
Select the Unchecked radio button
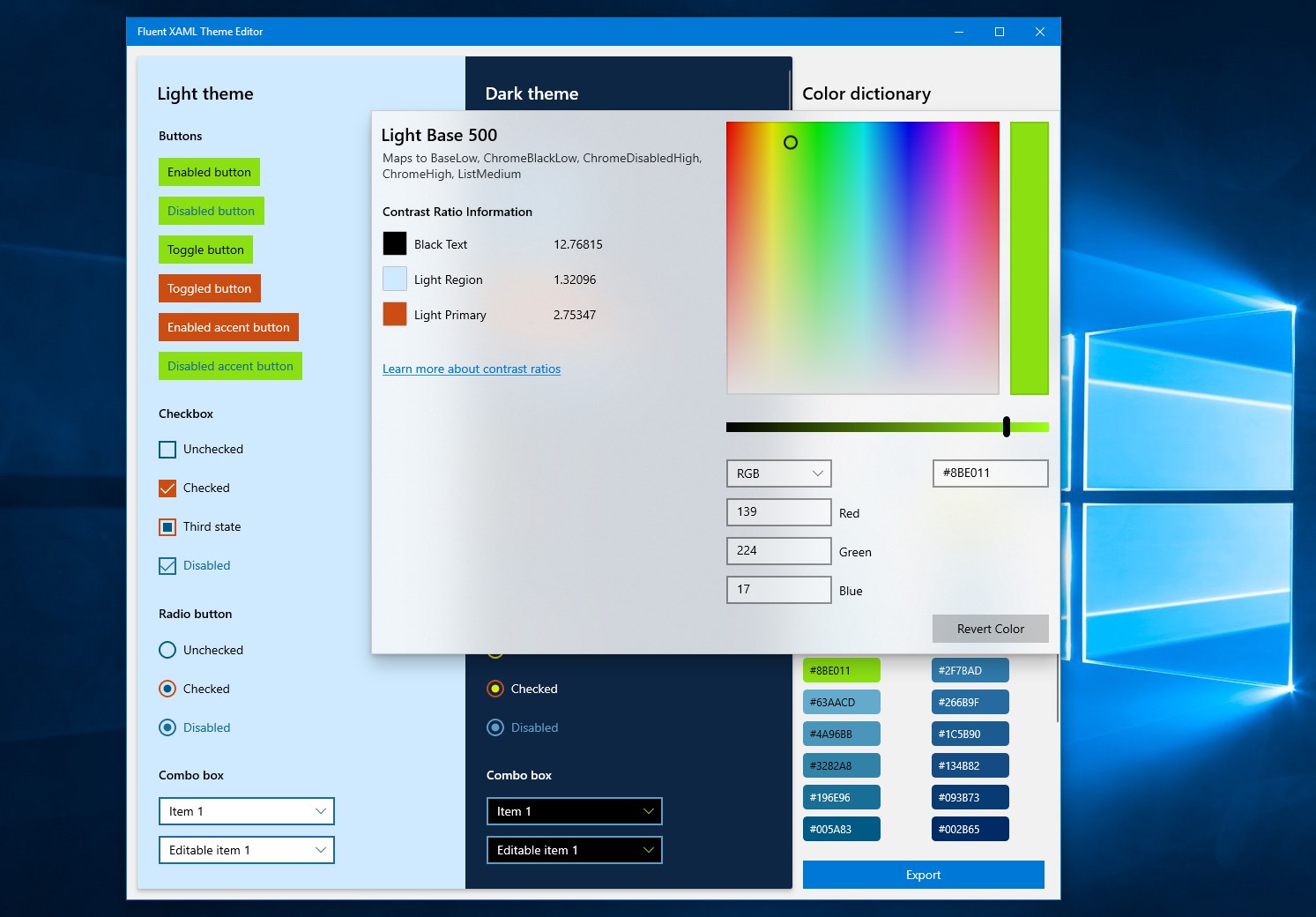[x=167, y=650]
